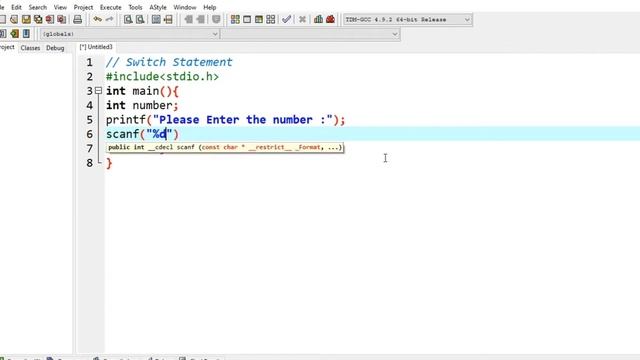The image size is (640, 360).
Task: Open the Search menu
Action: tap(38, 7)
